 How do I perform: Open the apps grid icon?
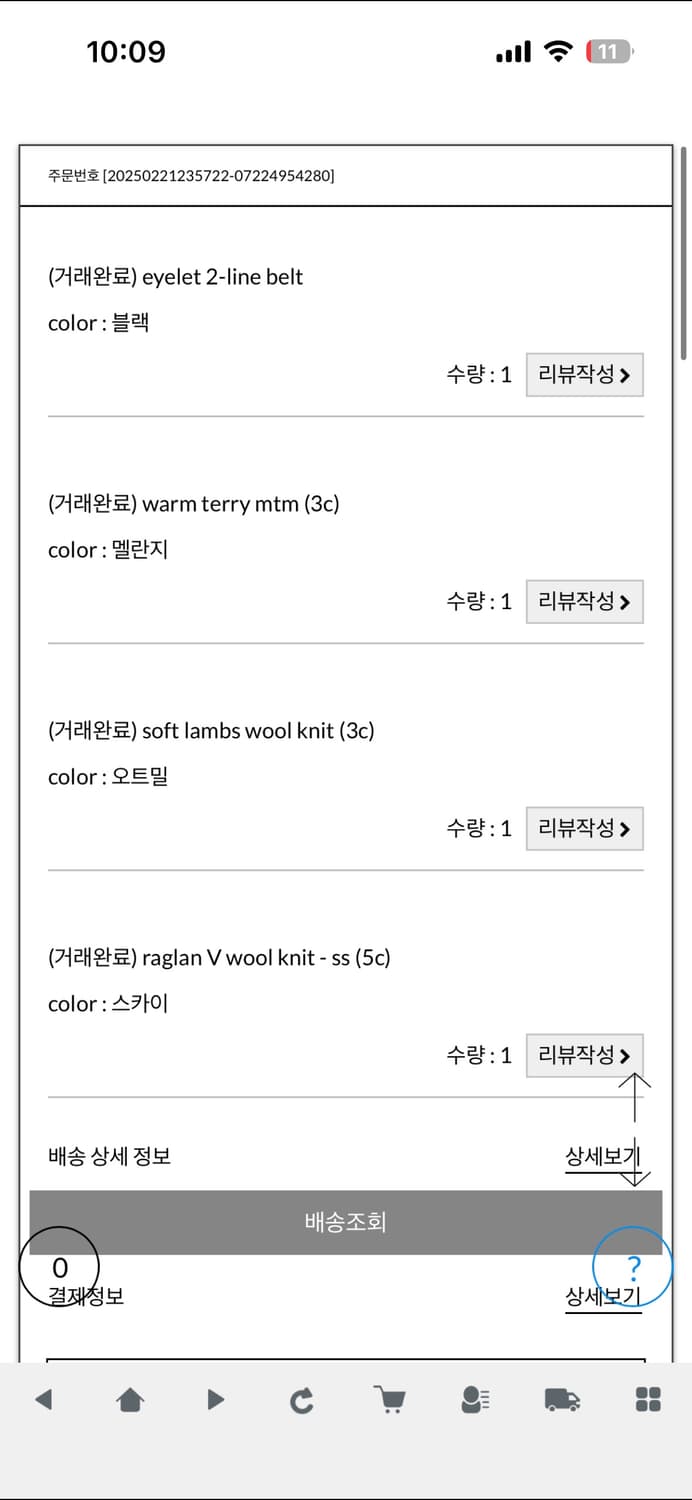(648, 1400)
